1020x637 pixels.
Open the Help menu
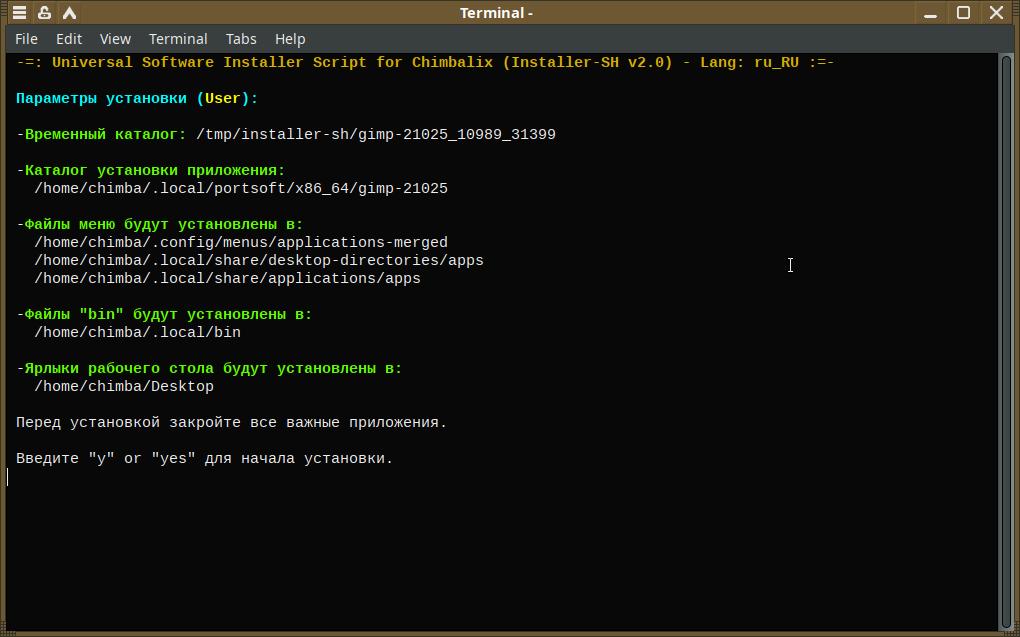(x=290, y=39)
